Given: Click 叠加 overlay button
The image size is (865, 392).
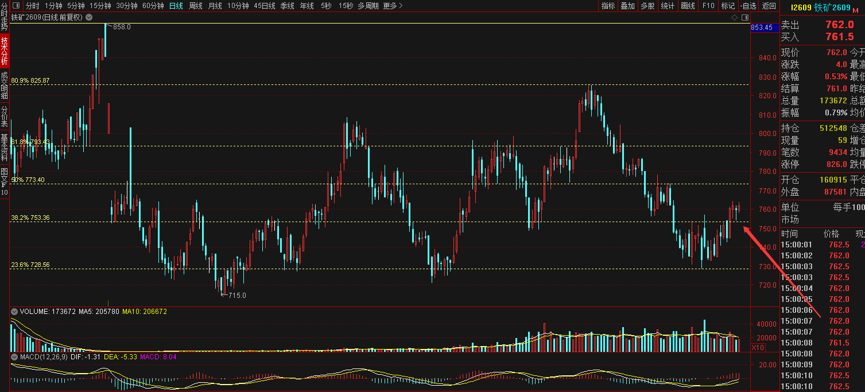Looking at the screenshot, I should coord(628,6).
